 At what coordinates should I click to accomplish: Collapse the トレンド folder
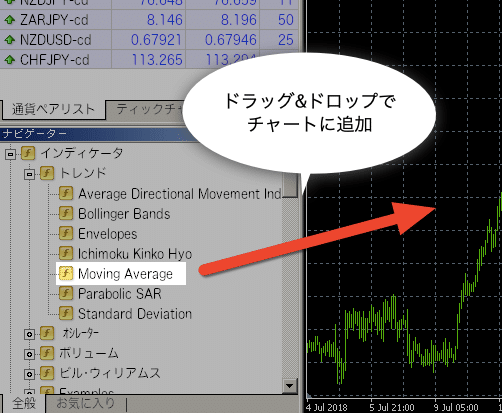pos(30,174)
